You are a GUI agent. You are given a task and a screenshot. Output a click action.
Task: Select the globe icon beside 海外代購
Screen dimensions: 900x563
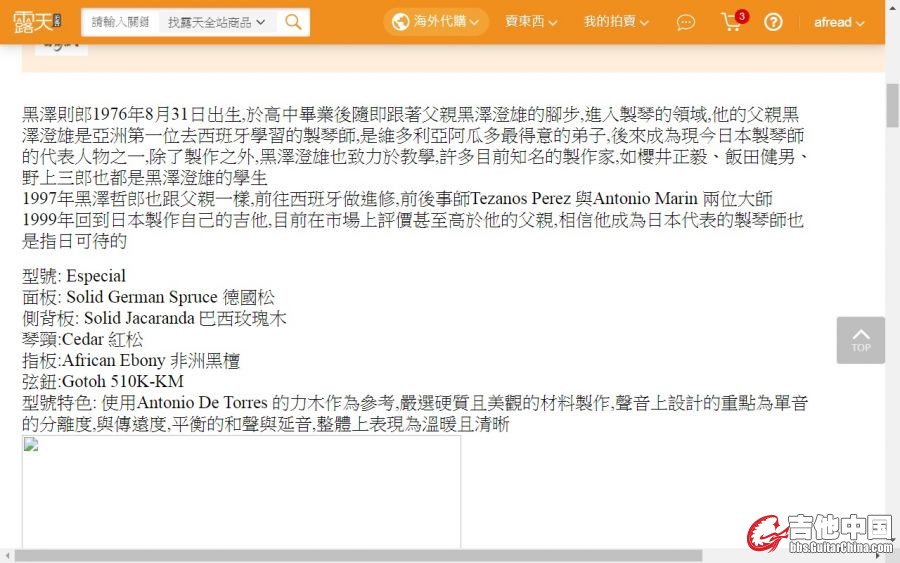coord(400,22)
